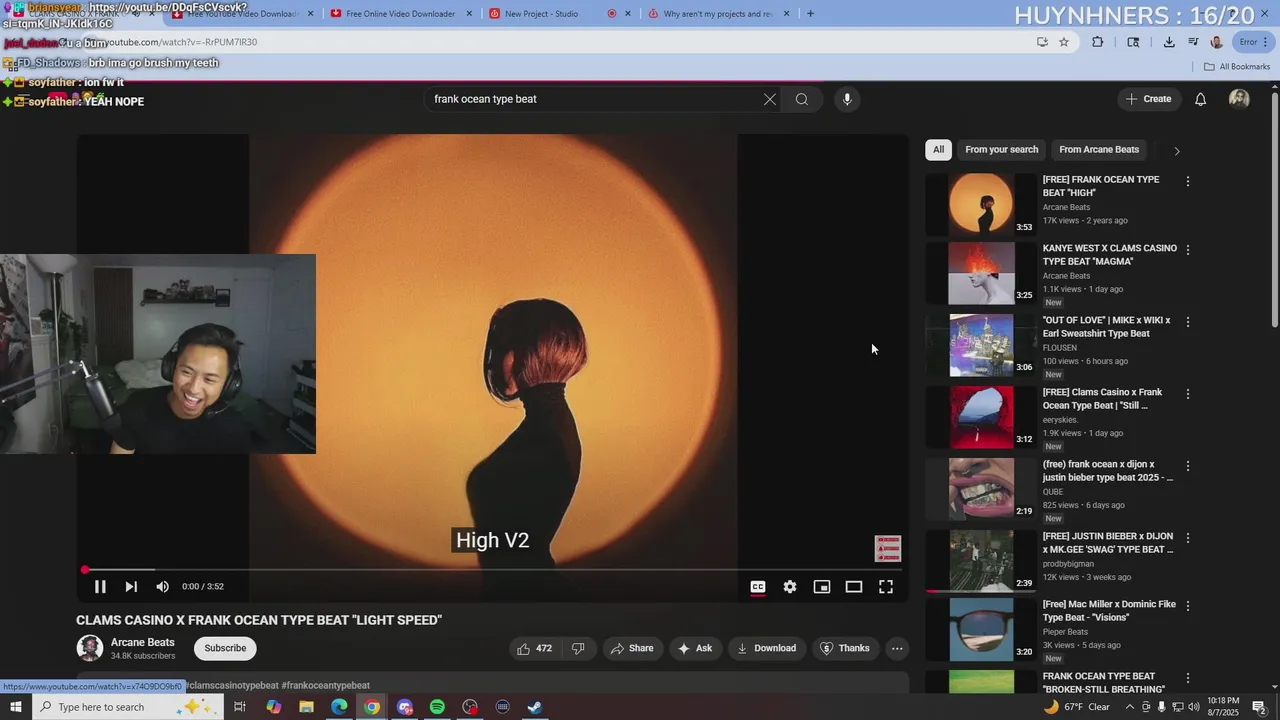Open options for FRANK OCEAN "HIGH" video

coord(1188,182)
